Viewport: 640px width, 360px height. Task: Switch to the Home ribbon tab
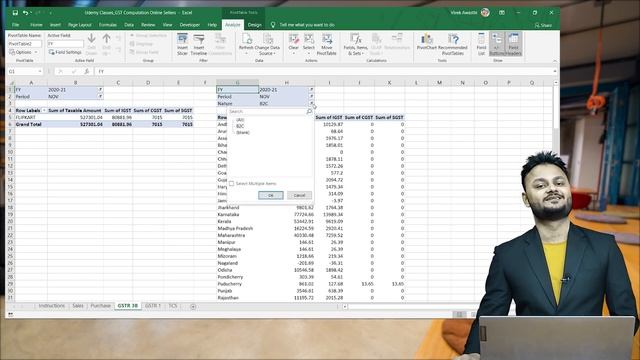(x=36, y=25)
